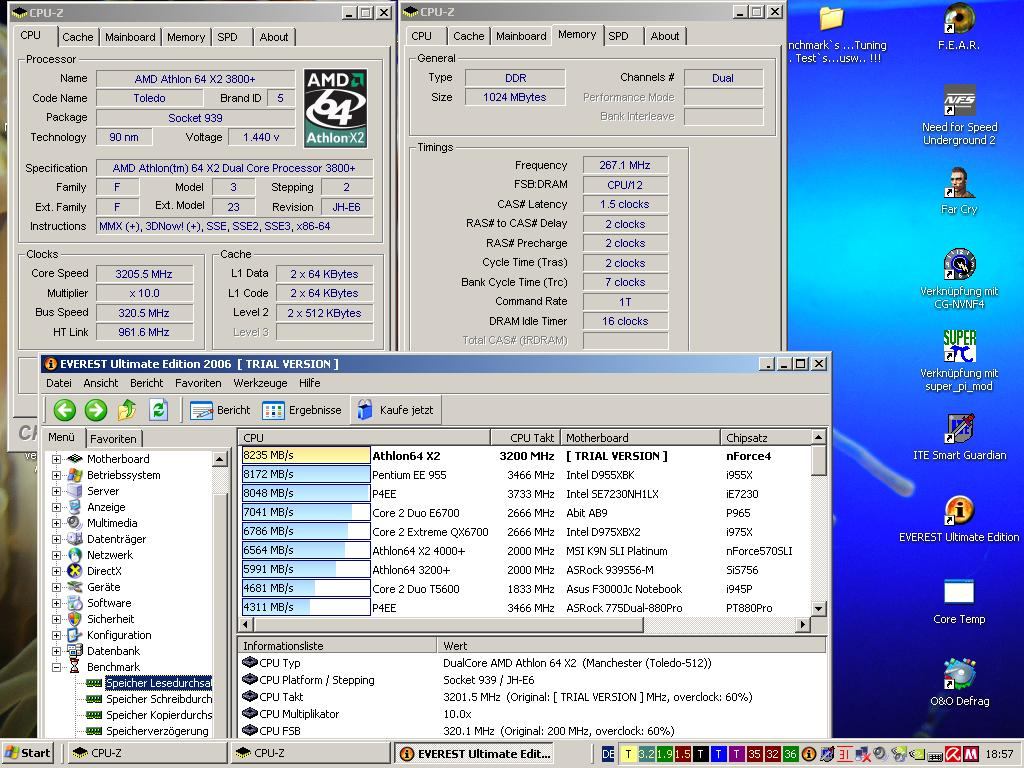
Task: Open the Ansicht menu
Action: [101, 383]
